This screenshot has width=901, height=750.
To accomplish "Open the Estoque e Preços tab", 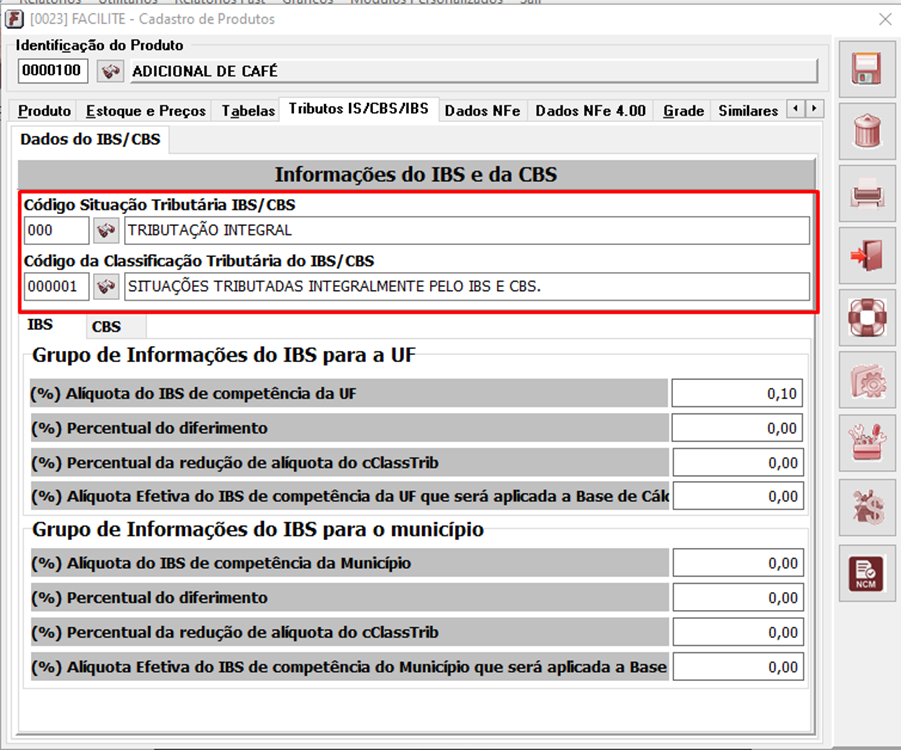I will pos(146,111).
